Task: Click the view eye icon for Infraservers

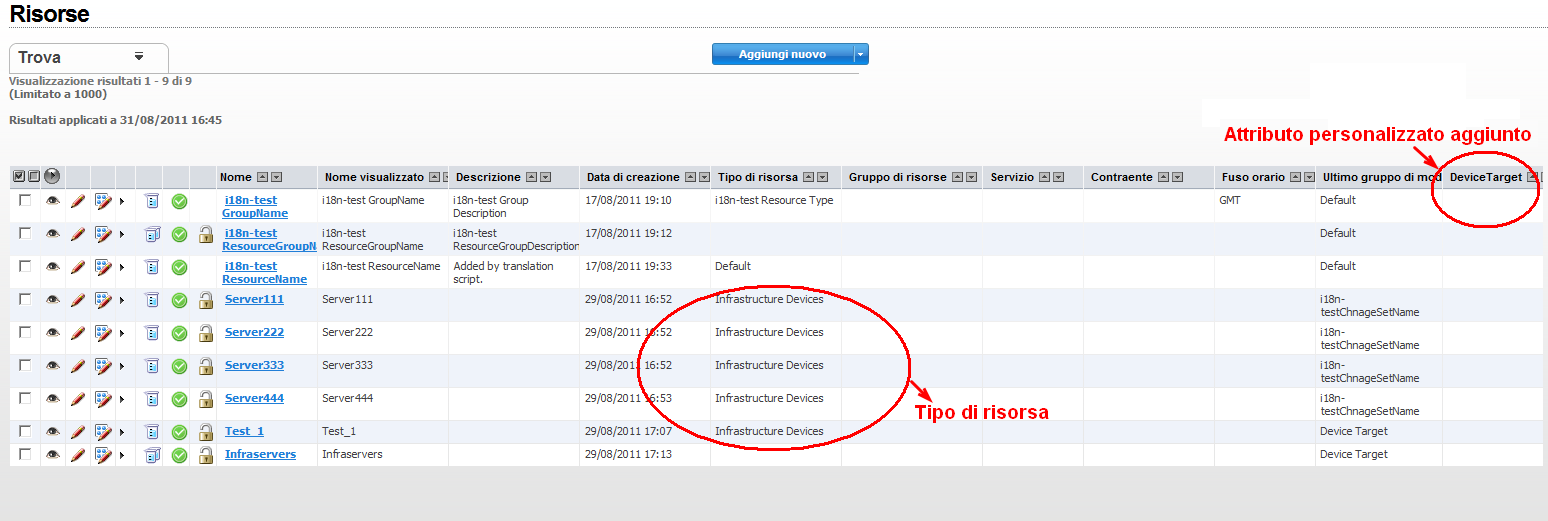Action: pos(52,455)
